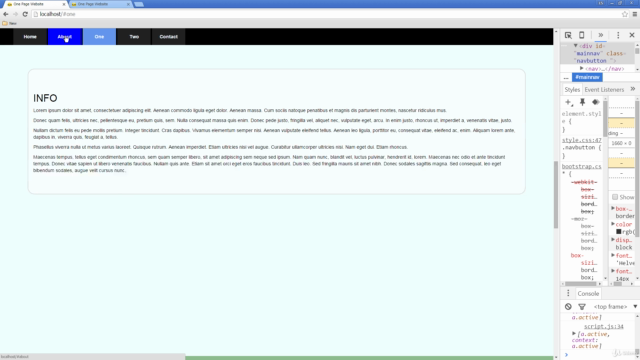The height and width of the screenshot is (360, 640).
Task: Open the bootstrap.css source link
Action: (x=582, y=166)
